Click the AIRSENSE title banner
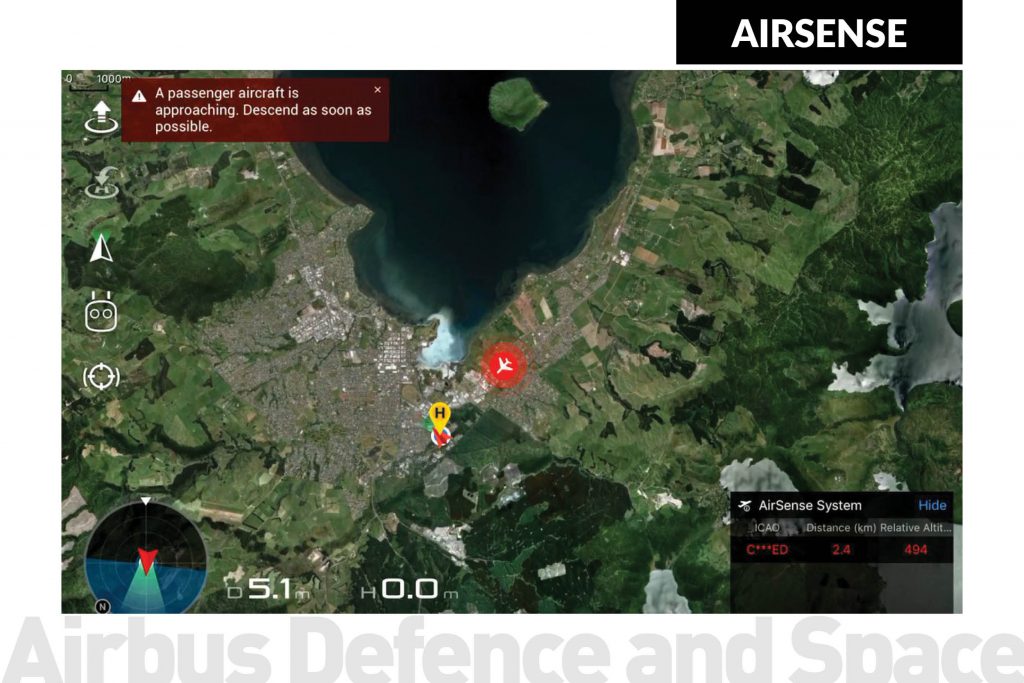Image resolution: width=1024 pixels, height=683 pixels. (x=819, y=33)
